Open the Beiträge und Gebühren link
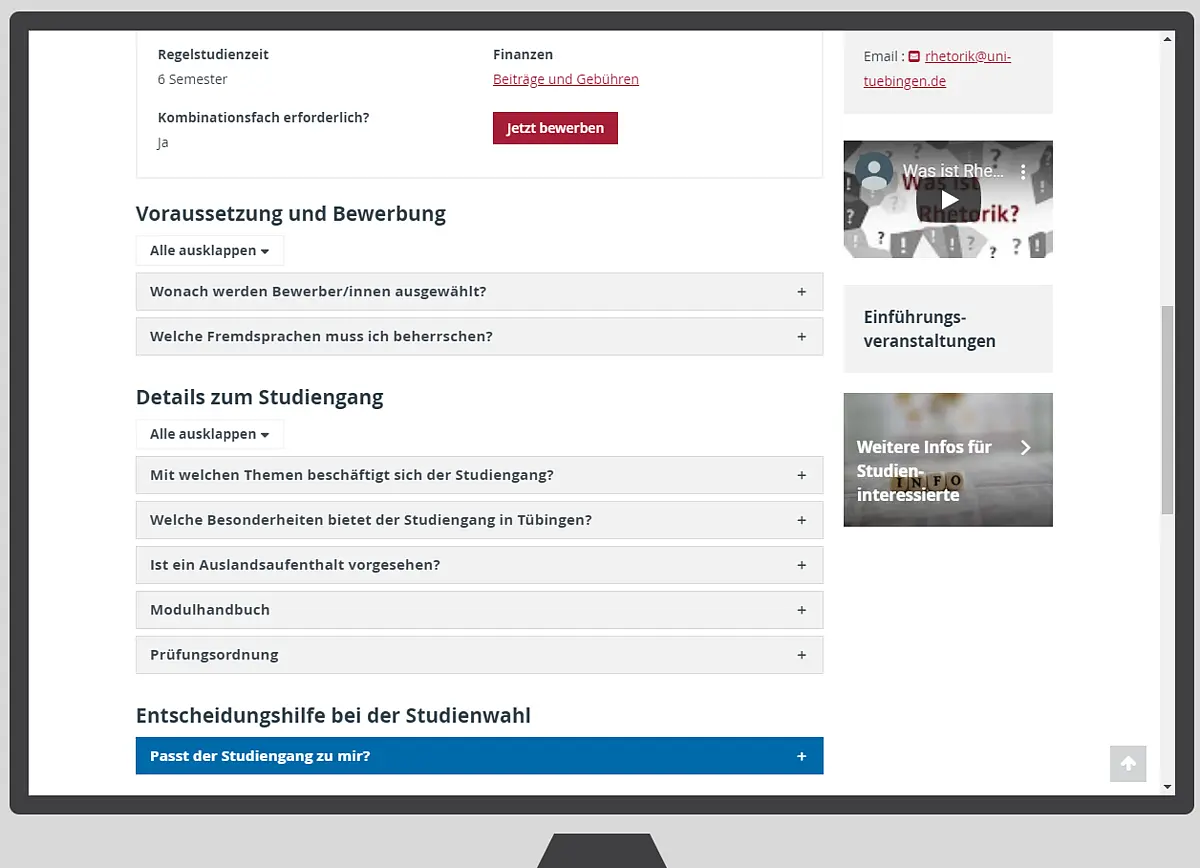Screen dimensions: 1200x868 566,79
